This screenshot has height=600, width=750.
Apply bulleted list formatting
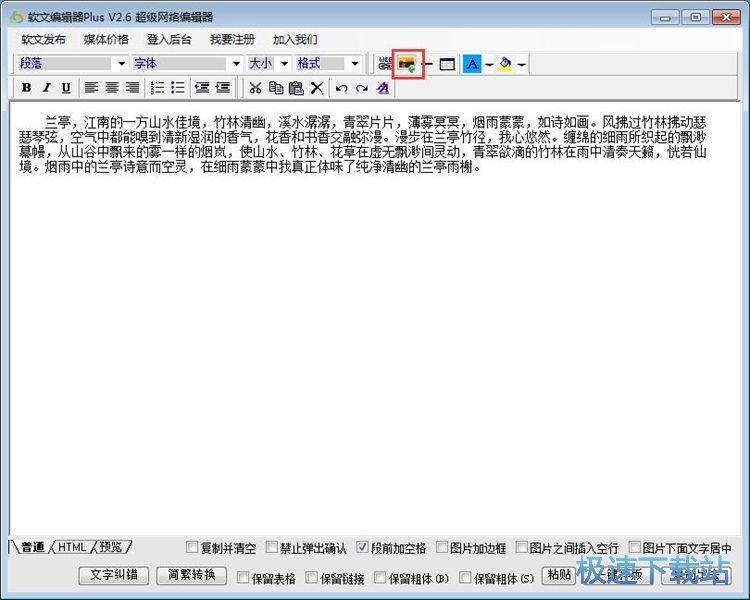coord(177,88)
